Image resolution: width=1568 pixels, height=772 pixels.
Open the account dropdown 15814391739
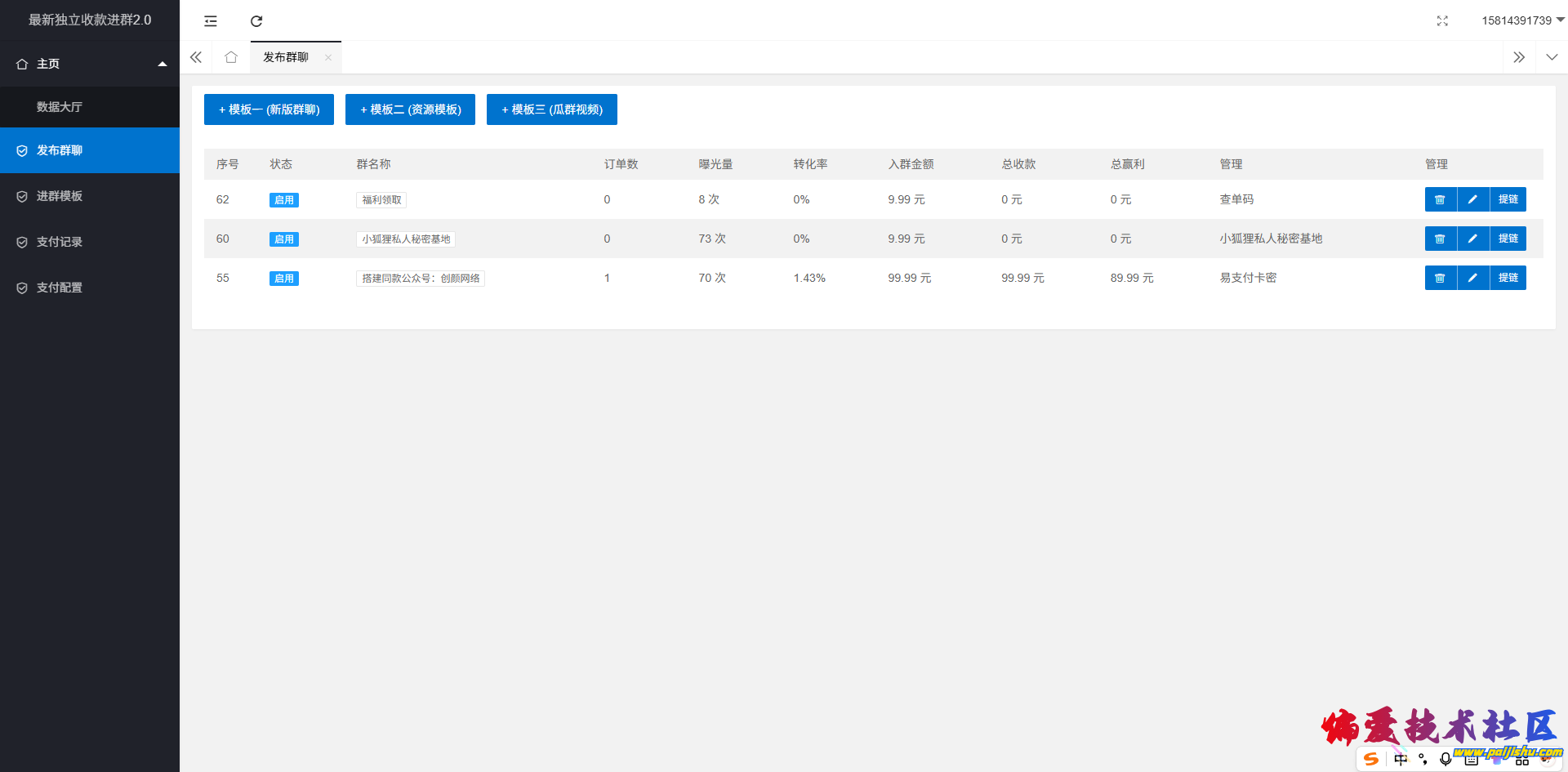pos(1522,20)
